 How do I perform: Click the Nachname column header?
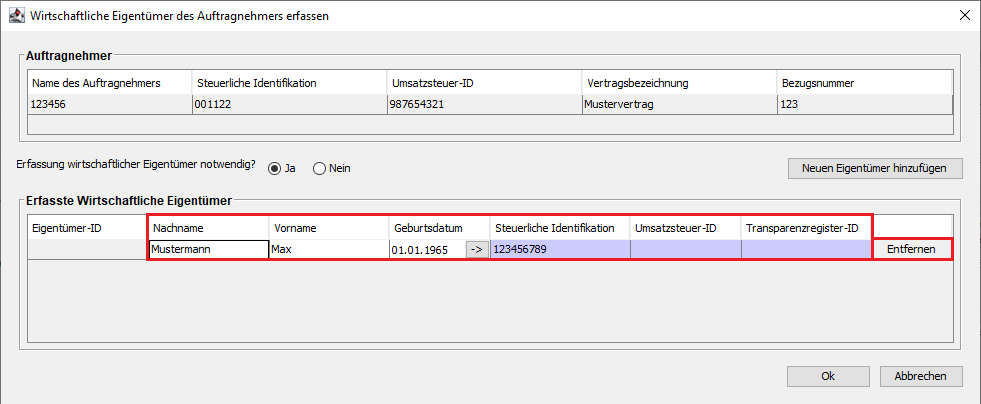(208, 228)
